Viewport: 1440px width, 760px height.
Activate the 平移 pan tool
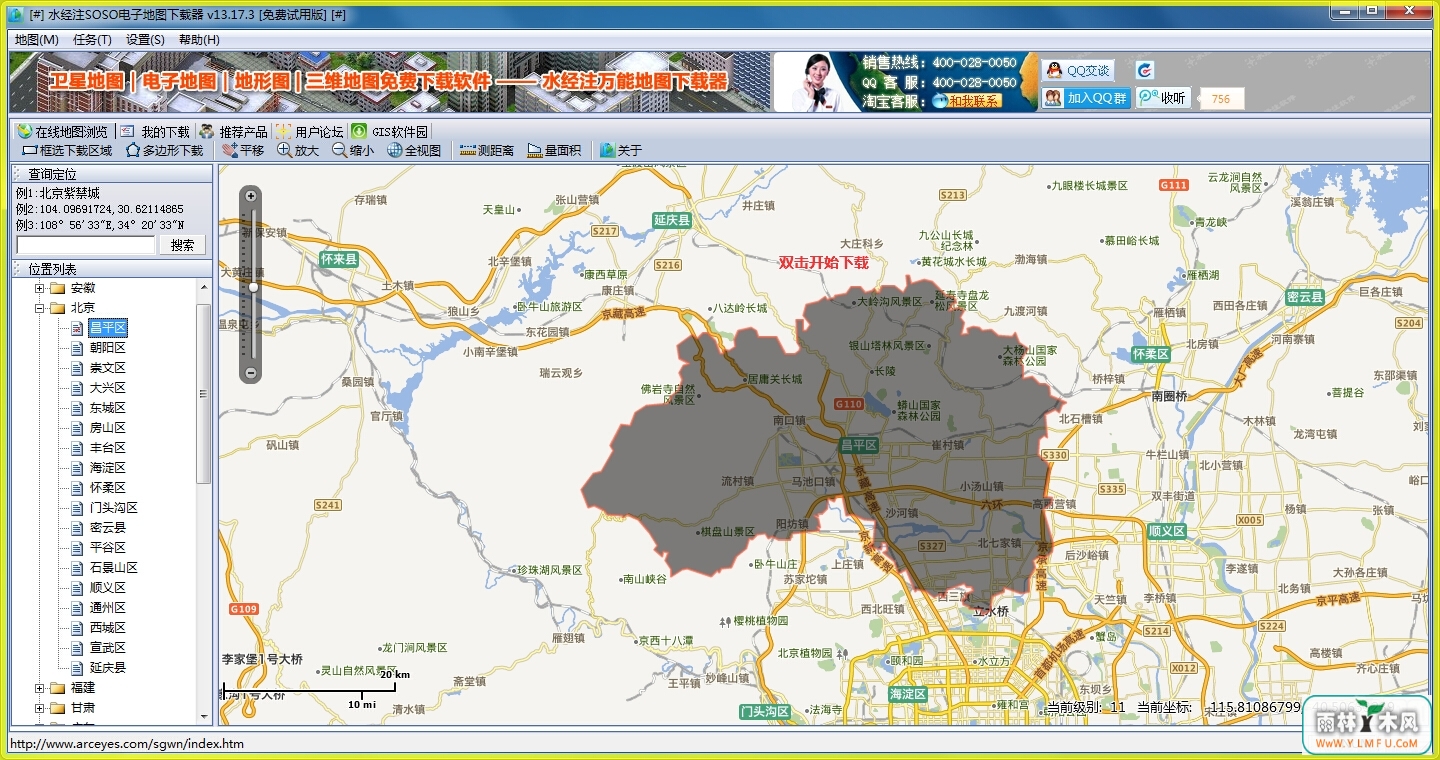coord(243,151)
